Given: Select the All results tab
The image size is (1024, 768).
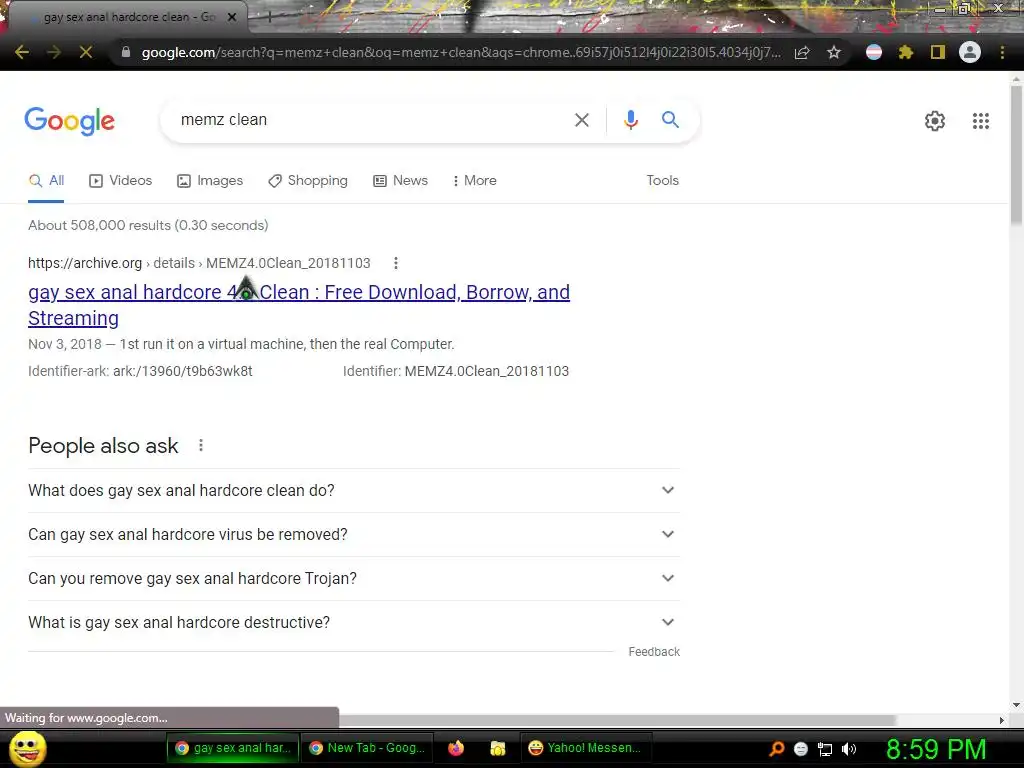Looking at the screenshot, I should pyautogui.click(x=46, y=180).
